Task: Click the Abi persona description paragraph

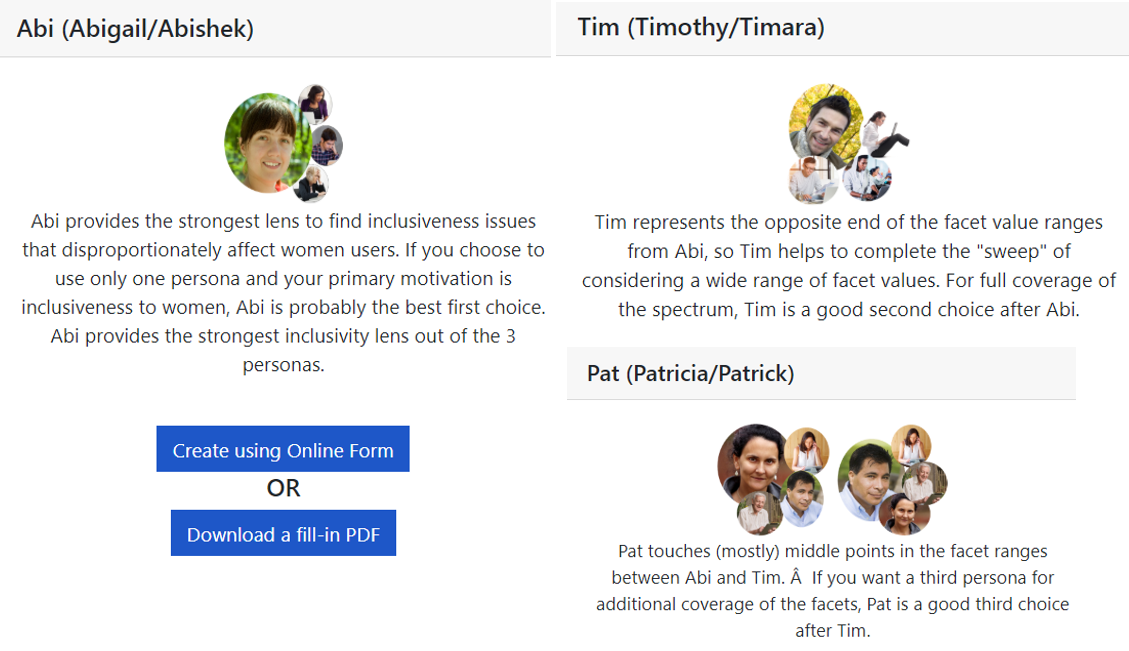Action: click(283, 293)
